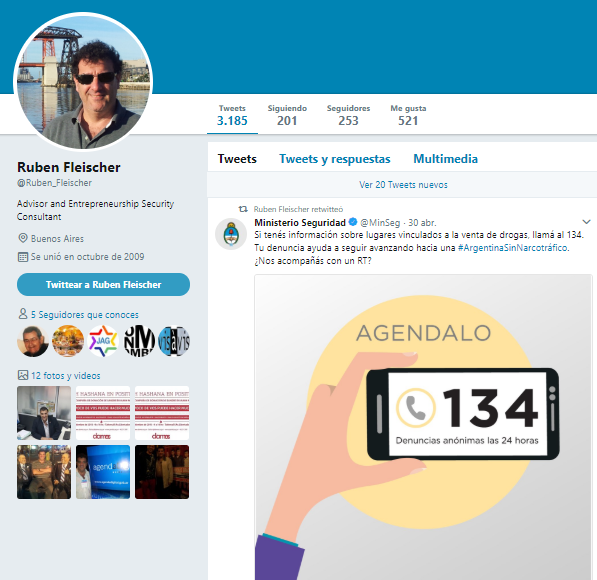Viewport: 597px width, 580px height.
Task: Follow the #ArgentinaSinNarcotráfico hashtag link
Action: coord(512,248)
